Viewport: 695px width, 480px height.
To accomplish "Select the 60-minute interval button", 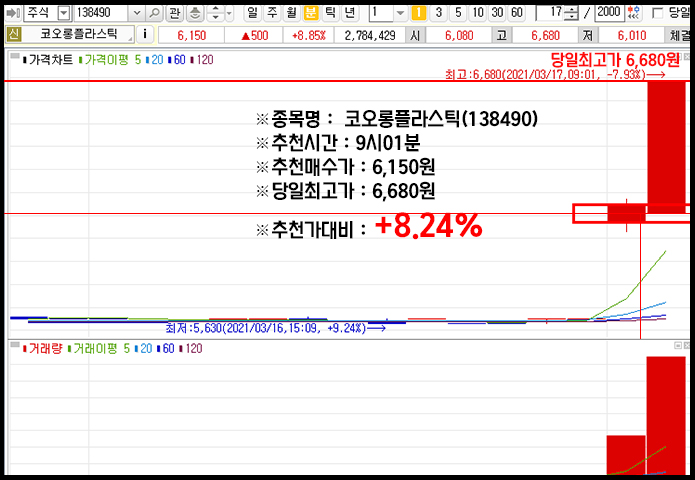I will [x=517, y=13].
